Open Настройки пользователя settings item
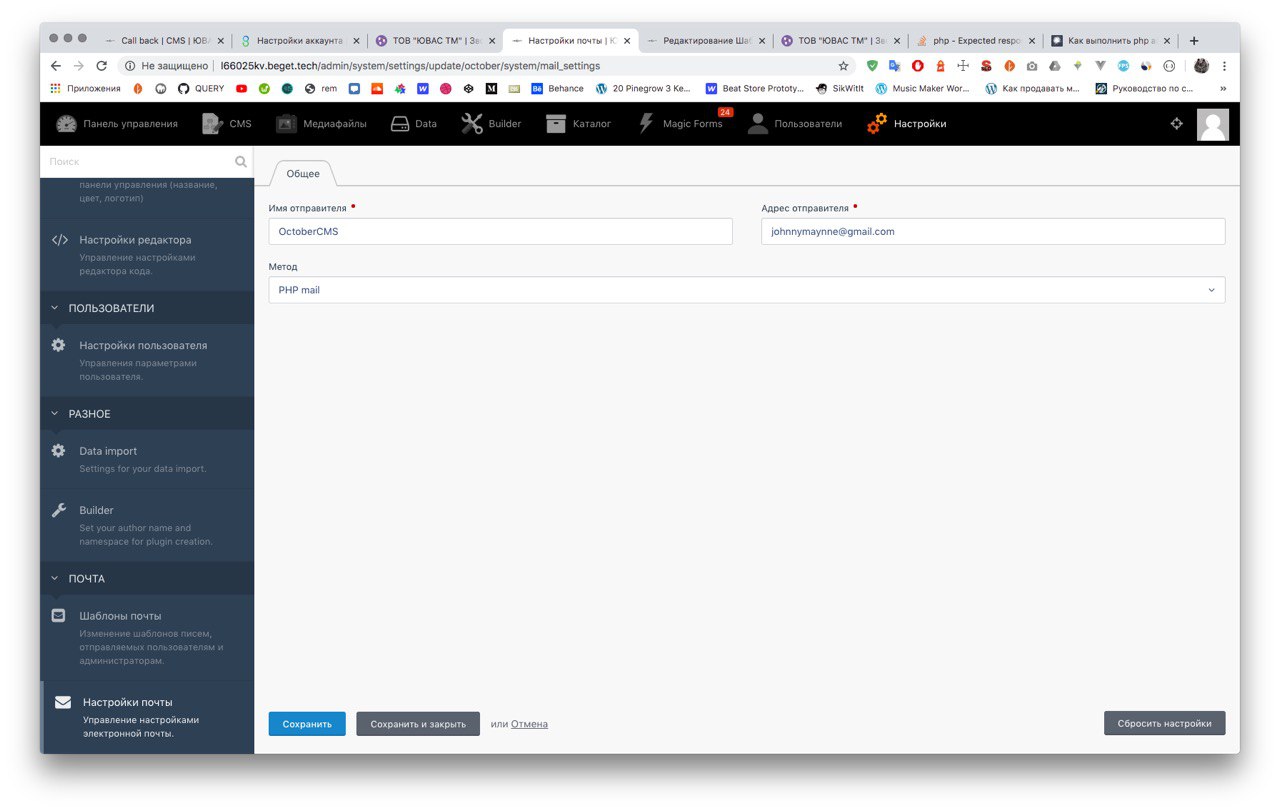 (x=147, y=360)
